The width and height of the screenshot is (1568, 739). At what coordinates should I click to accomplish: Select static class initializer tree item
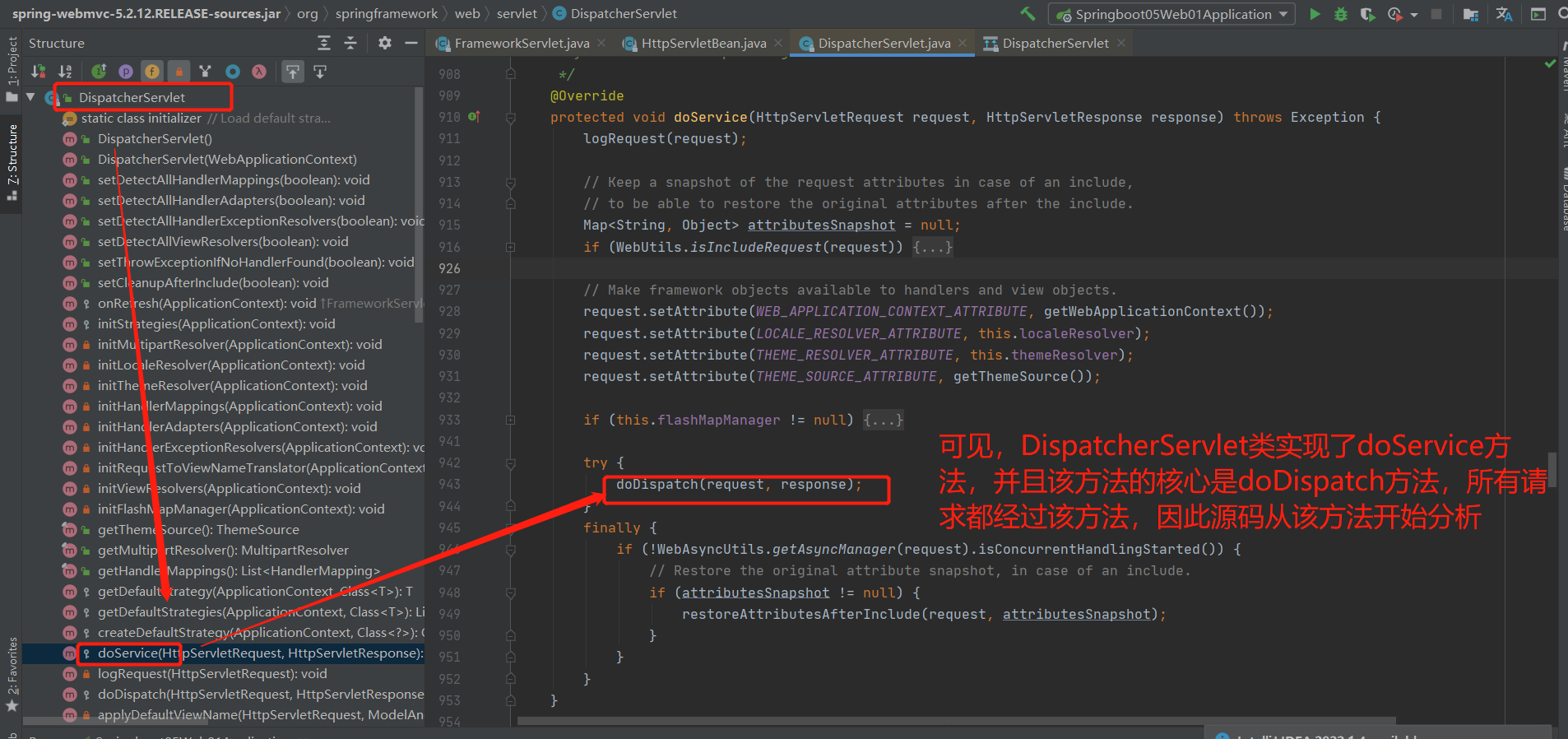[224, 119]
